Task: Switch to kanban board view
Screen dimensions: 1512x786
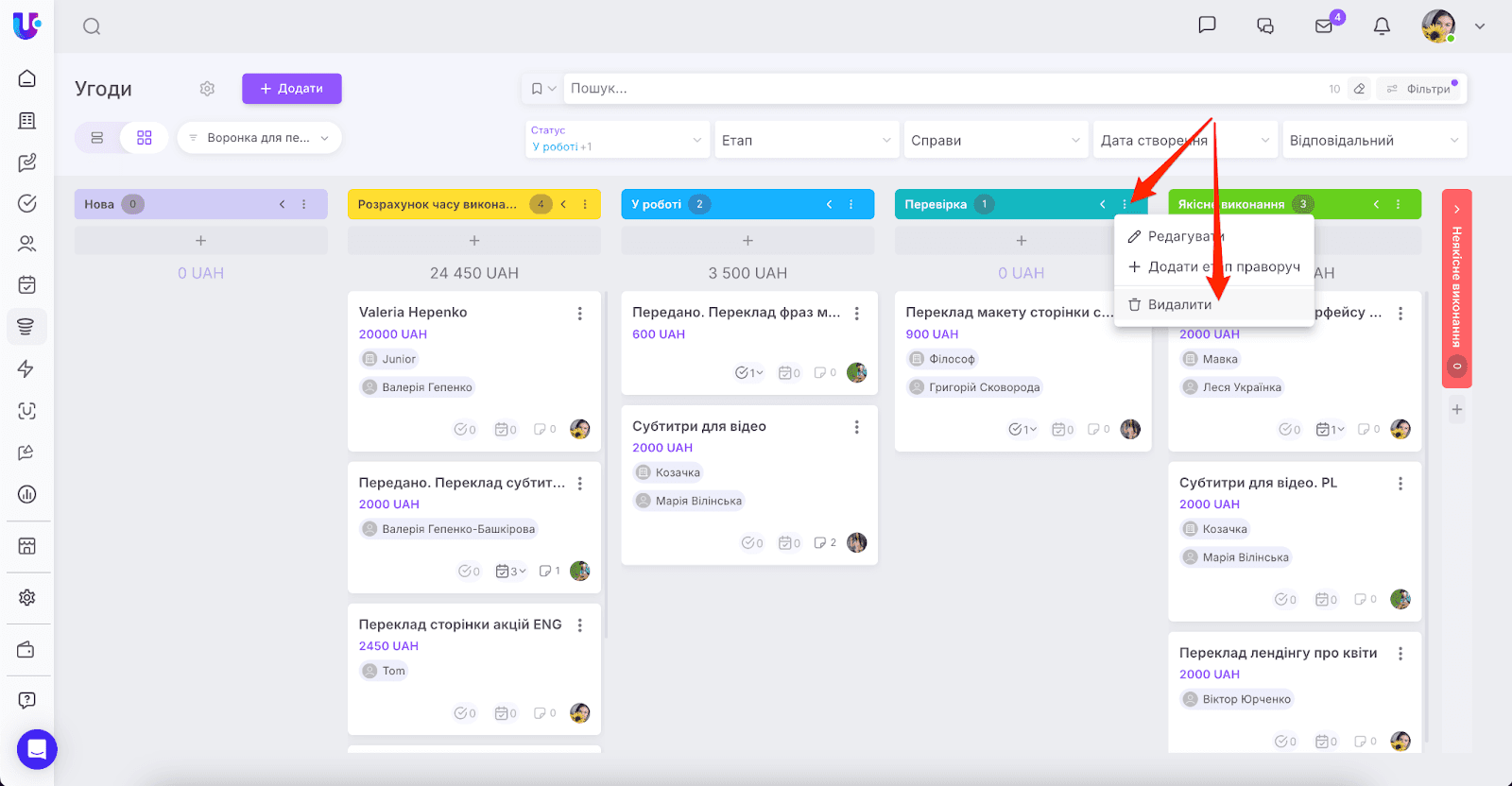Action: pyautogui.click(x=145, y=138)
